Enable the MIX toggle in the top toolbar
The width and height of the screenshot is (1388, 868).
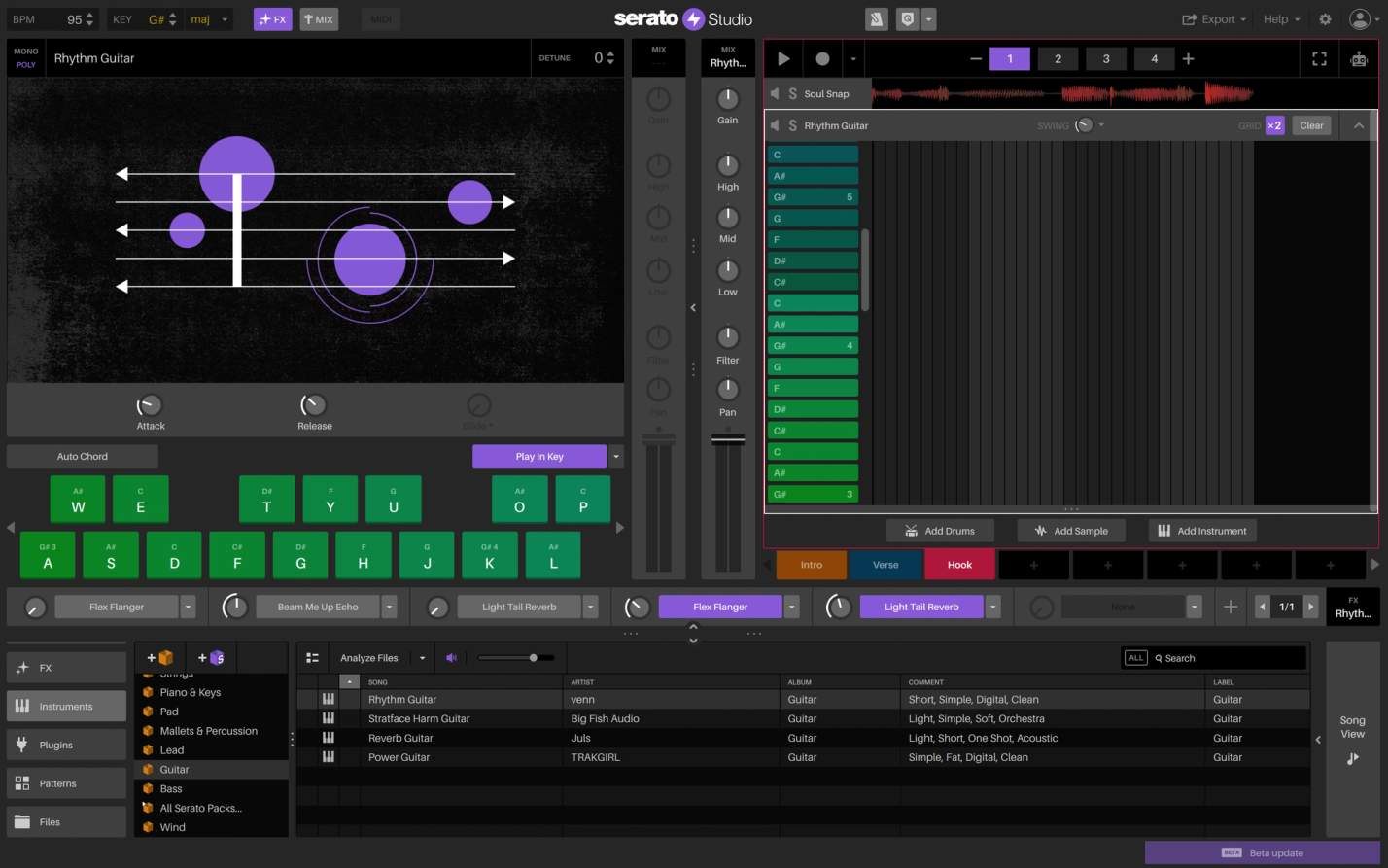(x=319, y=18)
